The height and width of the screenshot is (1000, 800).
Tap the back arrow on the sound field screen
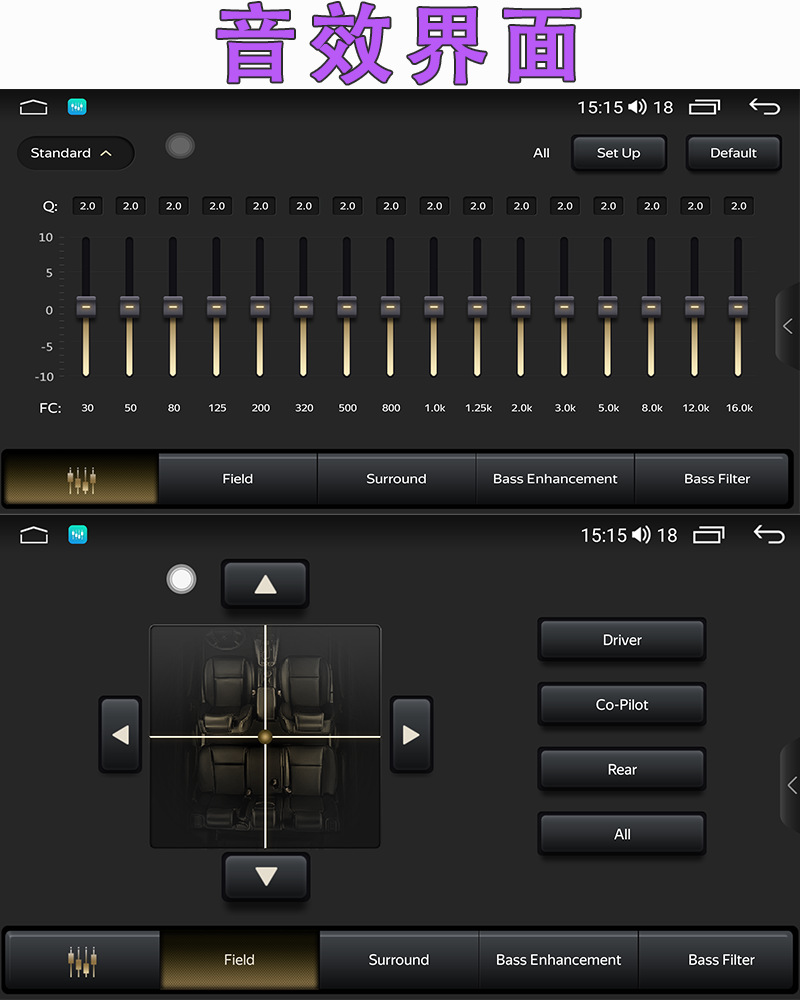768,535
